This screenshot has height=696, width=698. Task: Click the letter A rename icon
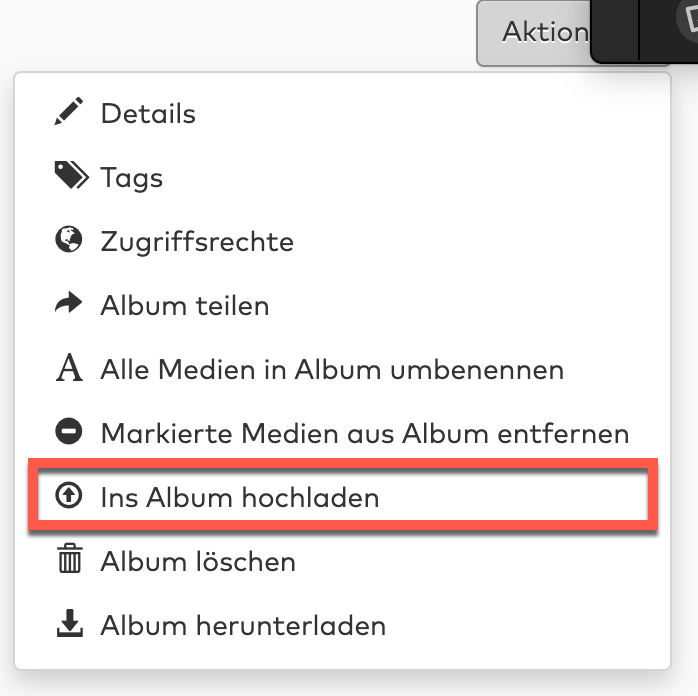coord(68,370)
